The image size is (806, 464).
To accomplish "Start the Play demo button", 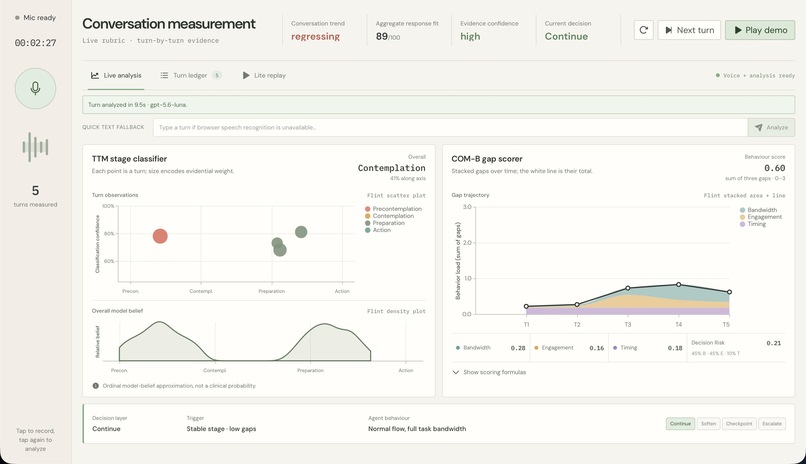I will 760,30.
